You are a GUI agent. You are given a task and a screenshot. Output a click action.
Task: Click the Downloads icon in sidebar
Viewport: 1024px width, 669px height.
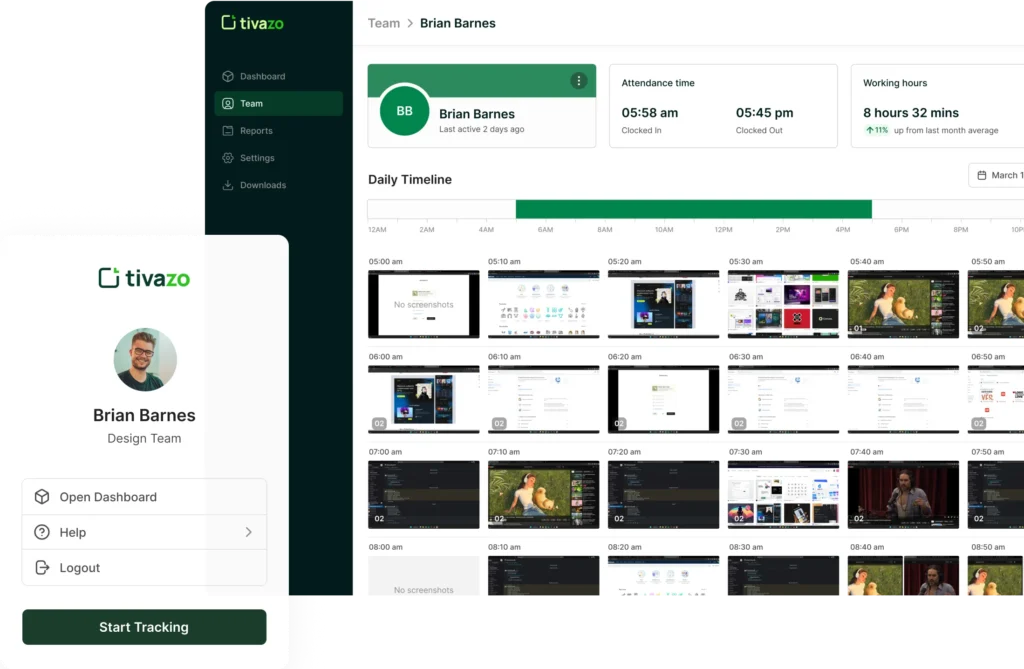pyautogui.click(x=228, y=185)
